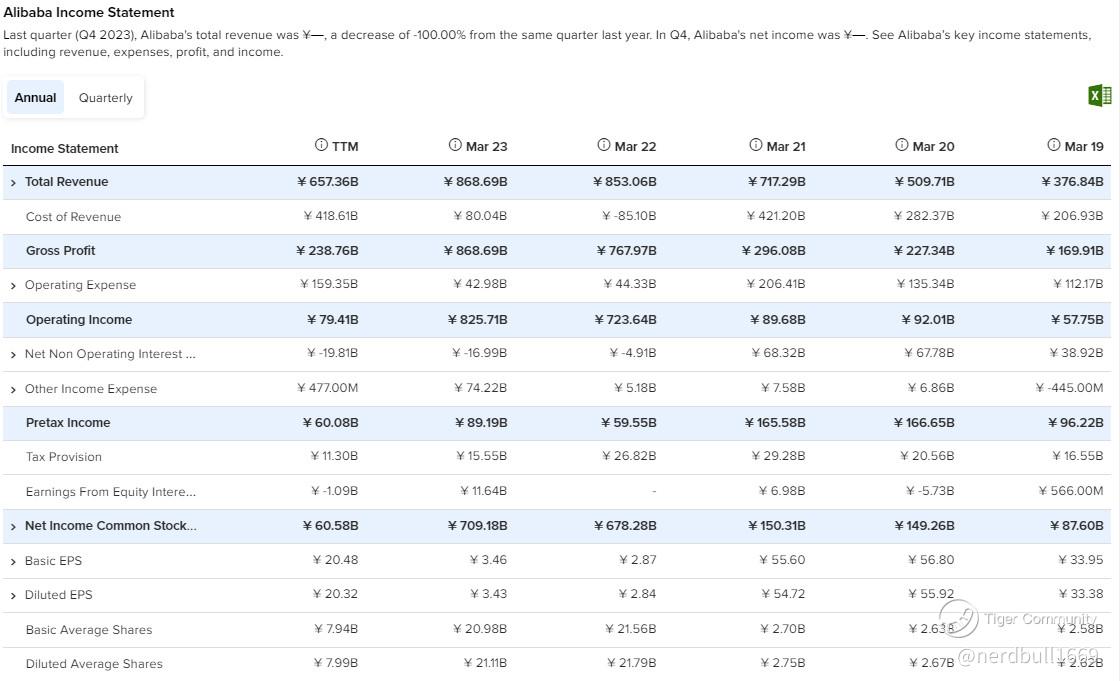Expand the Operating Expense row
Viewport: 1120px width, 681px height.
tap(13, 286)
